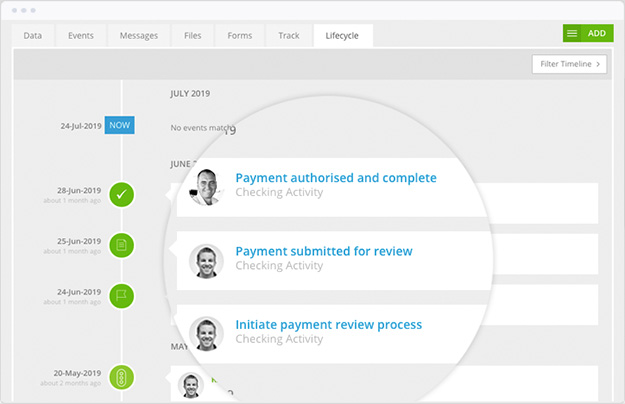Click the 20-May-2019 green timeline icon
This screenshot has width=625, height=404.
coord(121,378)
